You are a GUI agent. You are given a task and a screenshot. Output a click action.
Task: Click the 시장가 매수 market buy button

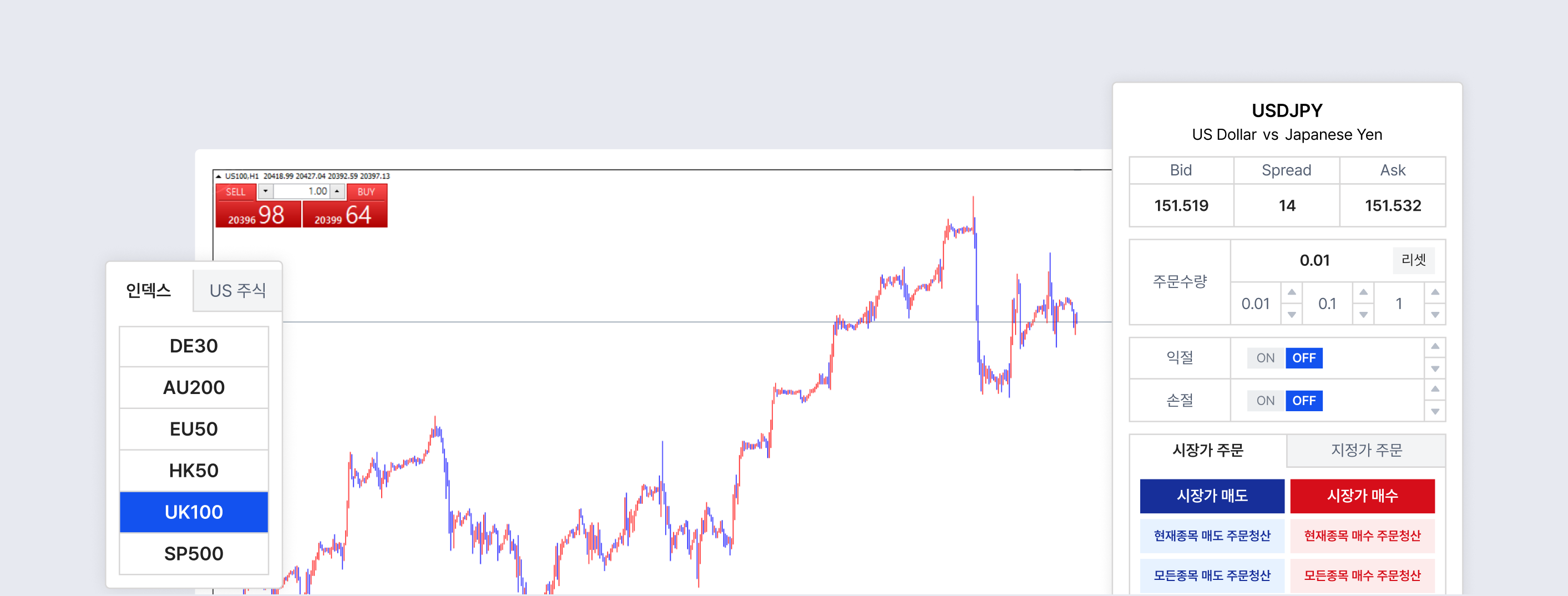pyautogui.click(x=1362, y=496)
